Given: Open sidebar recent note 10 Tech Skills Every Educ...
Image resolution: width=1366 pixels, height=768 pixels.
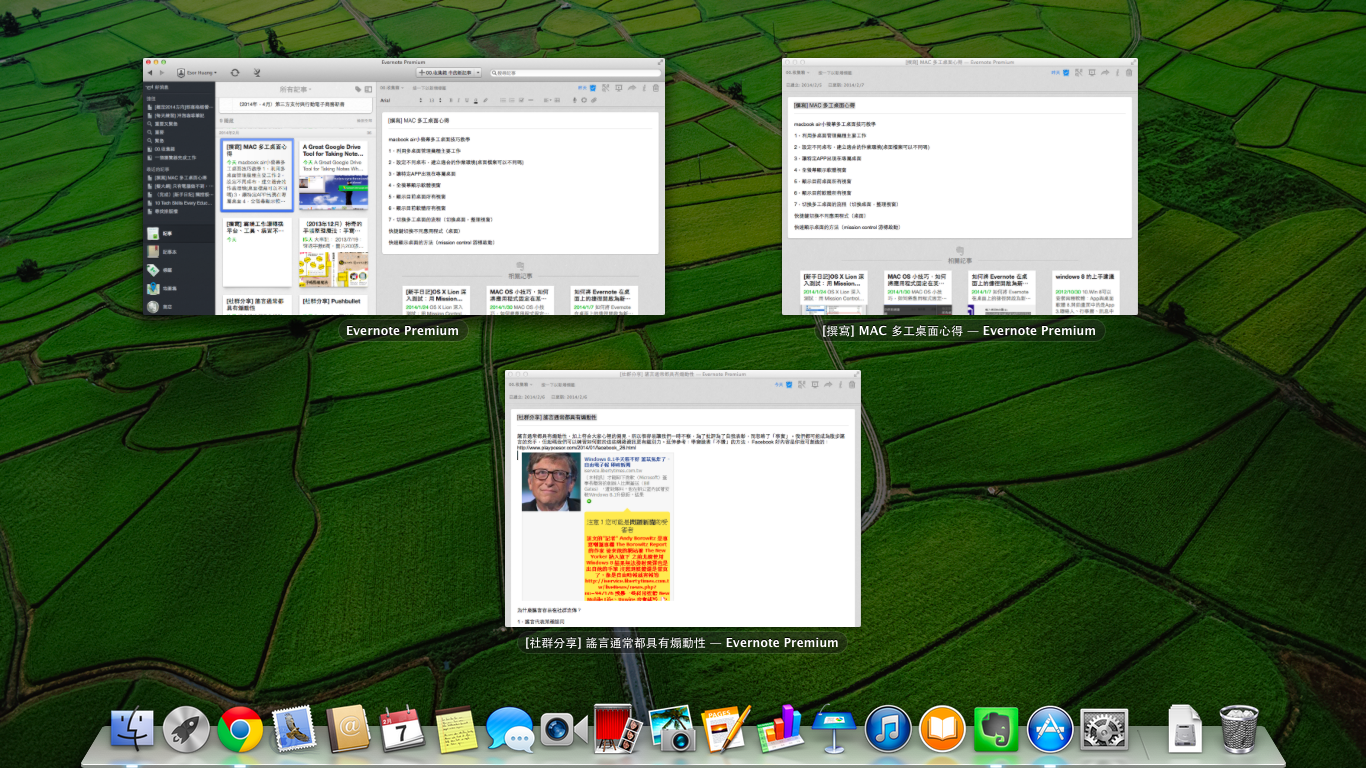Looking at the screenshot, I should [x=181, y=202].
